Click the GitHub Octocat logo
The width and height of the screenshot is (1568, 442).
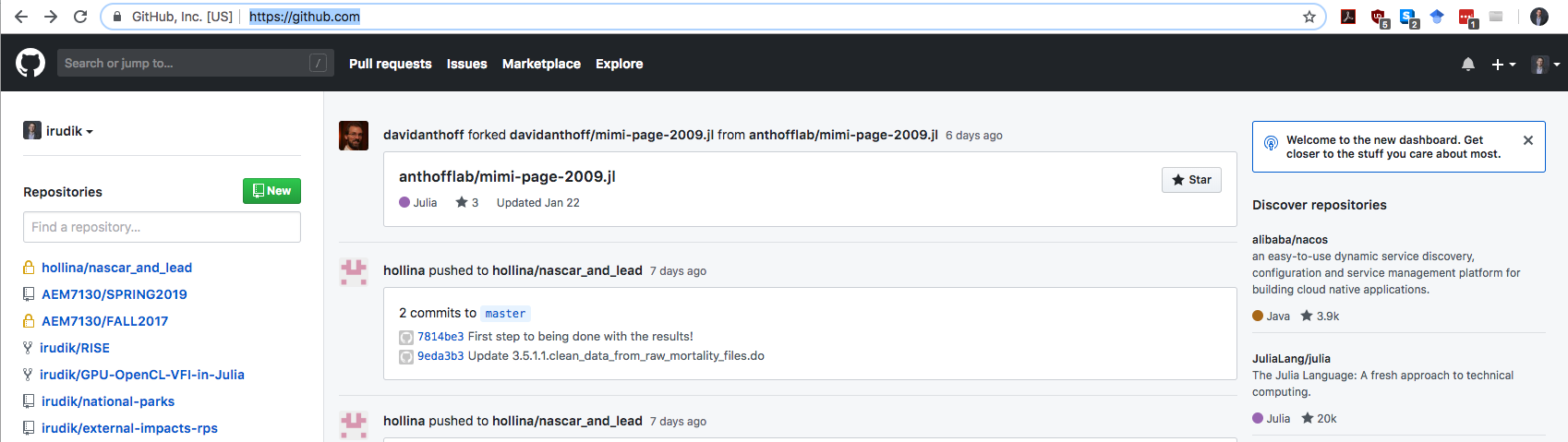(30, 63)
